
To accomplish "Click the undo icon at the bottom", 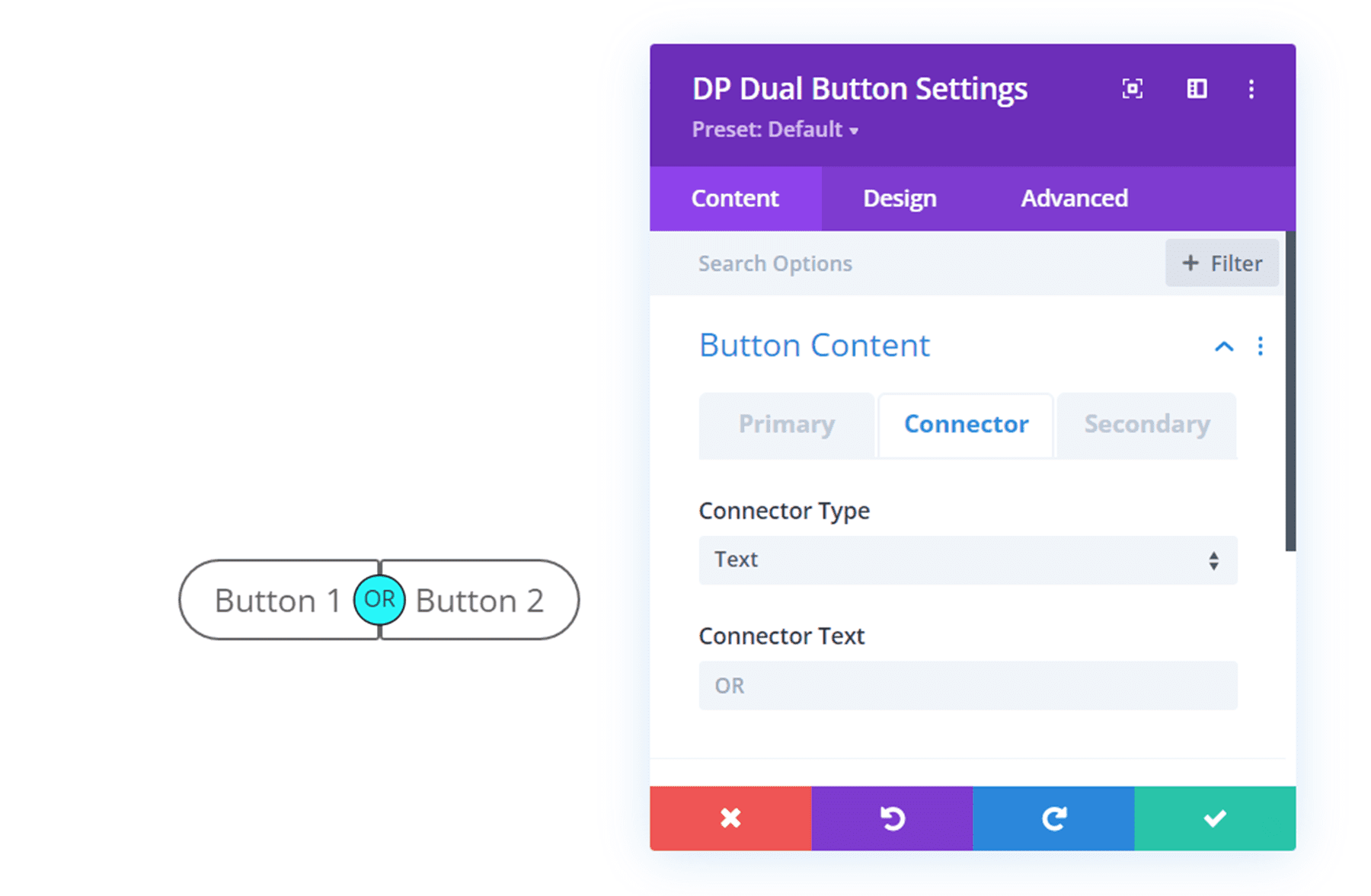I will (x=892, y=818).
